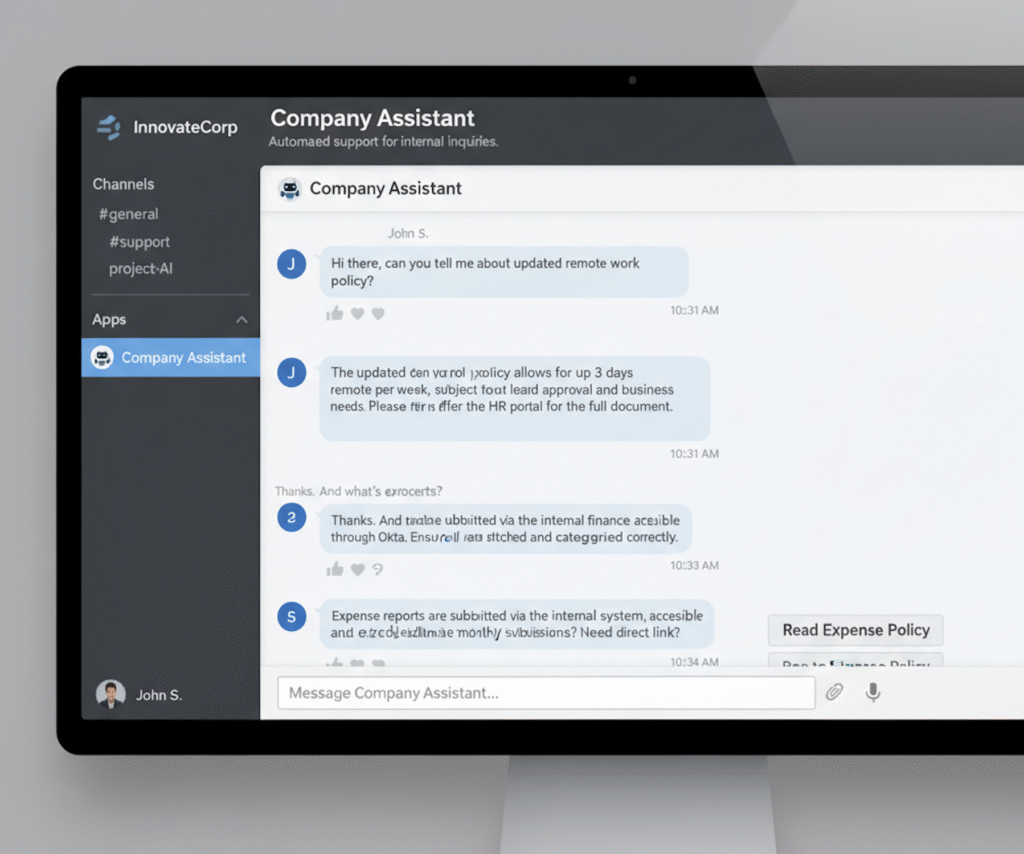Click the robot icon in the chat header

[x=290, y=189]
